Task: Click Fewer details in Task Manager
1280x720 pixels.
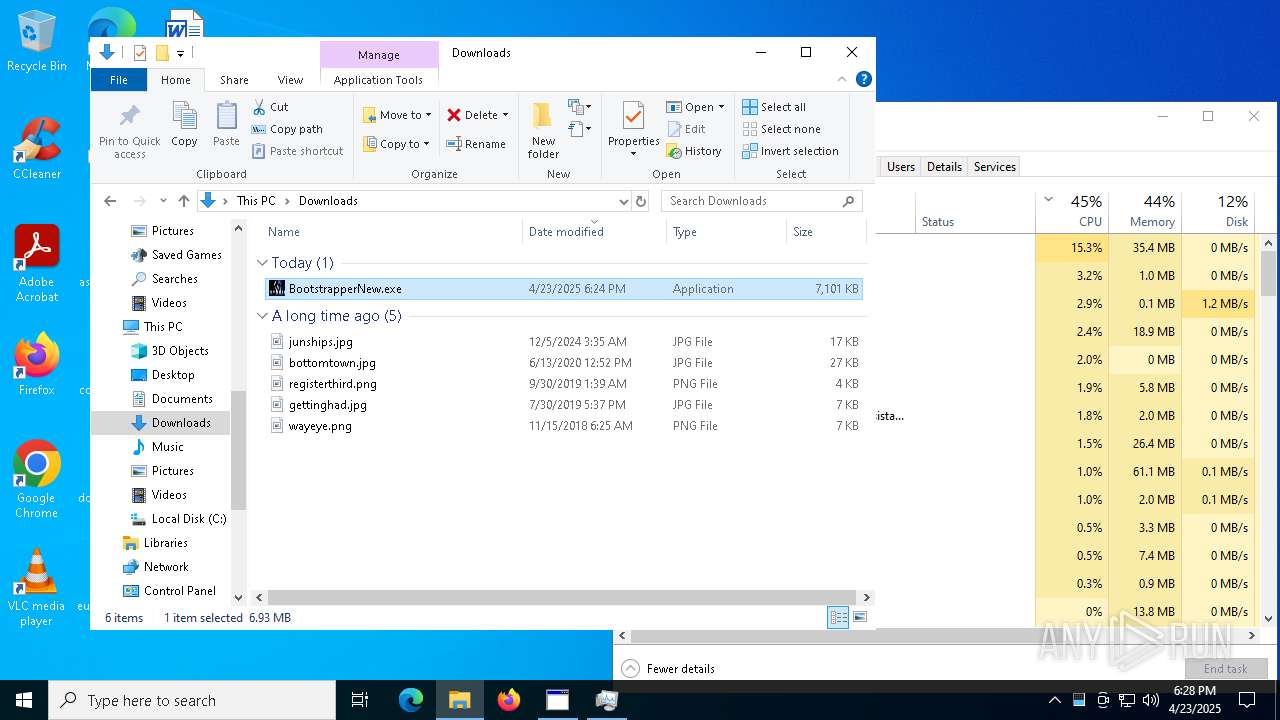Action: click(668, 669)
